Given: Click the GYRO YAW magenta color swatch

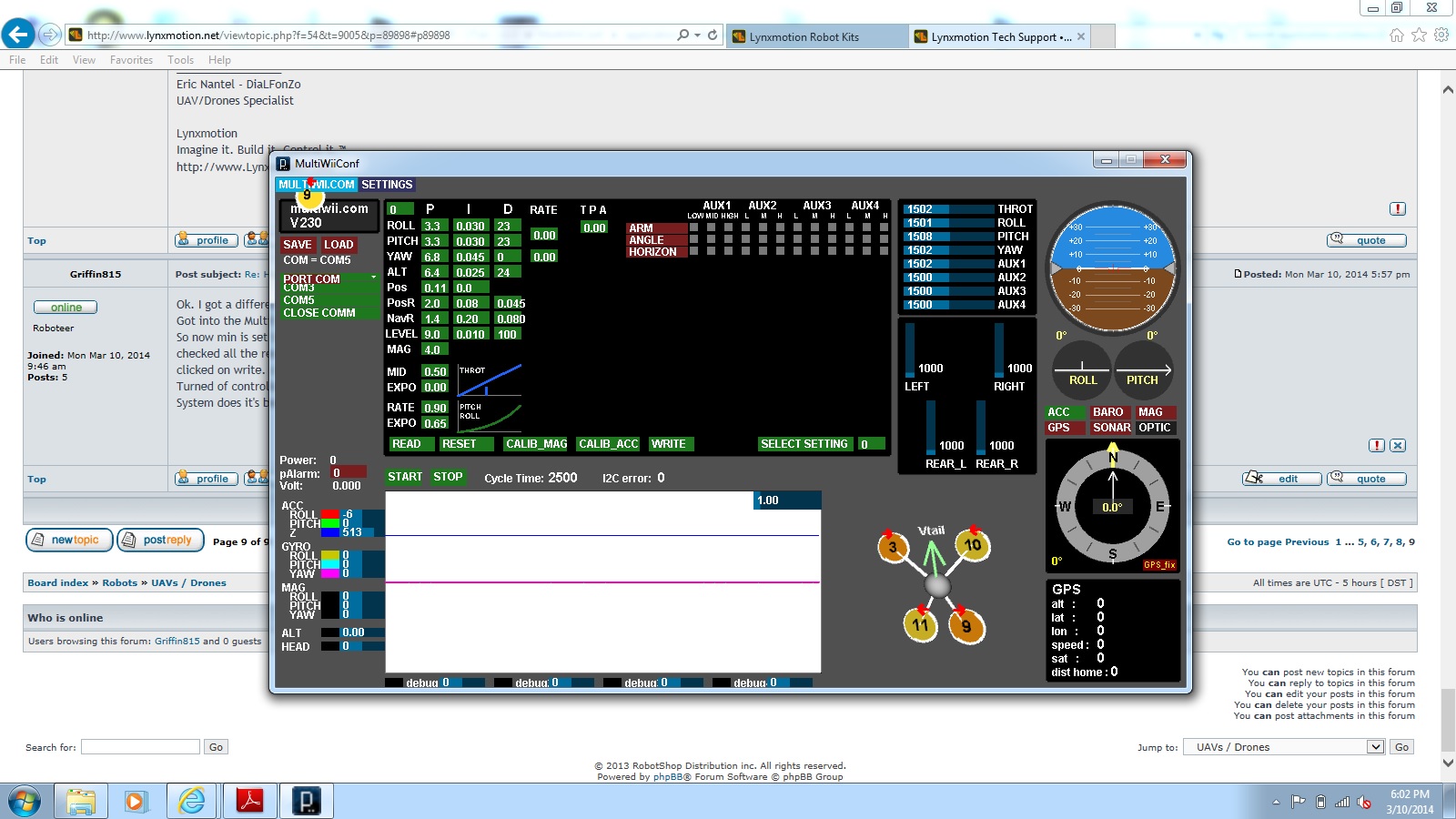Looking at the screenshot, I should click(329, 574).
